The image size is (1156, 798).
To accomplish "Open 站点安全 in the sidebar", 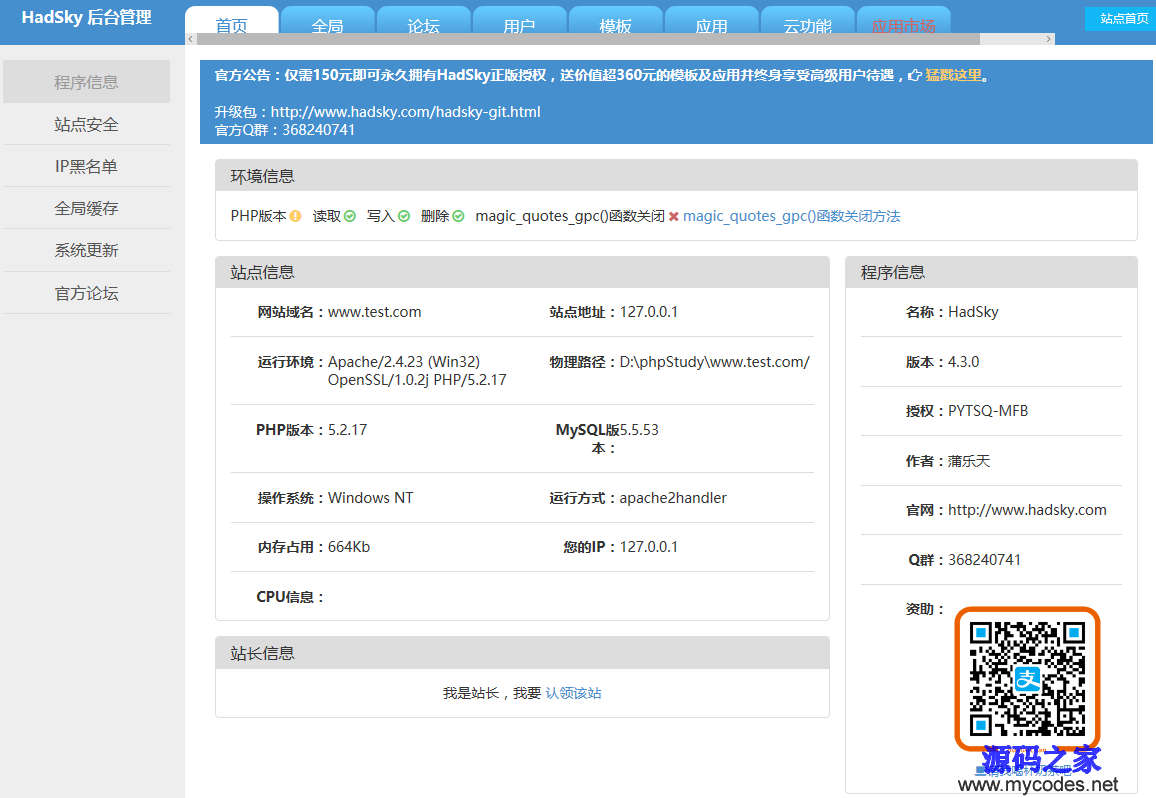I will (x=86, y=124).
